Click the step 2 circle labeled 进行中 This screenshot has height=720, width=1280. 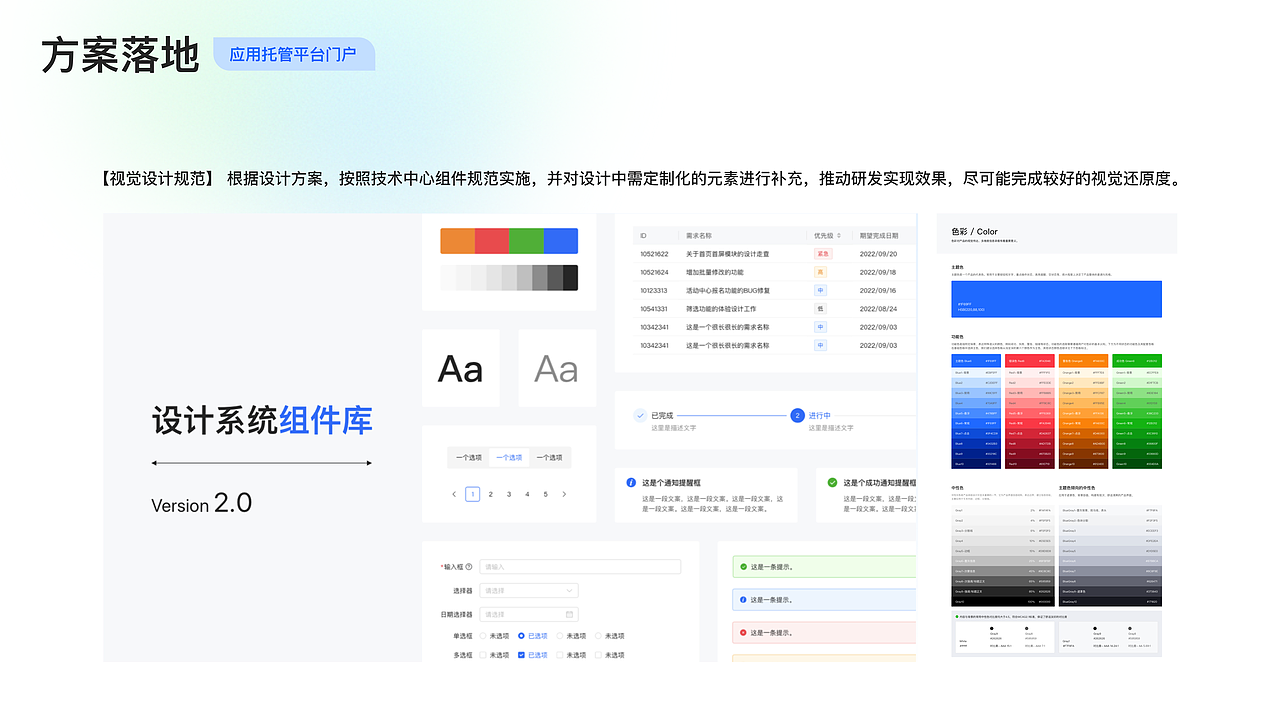pyautogui.click(x=798, y=416)
